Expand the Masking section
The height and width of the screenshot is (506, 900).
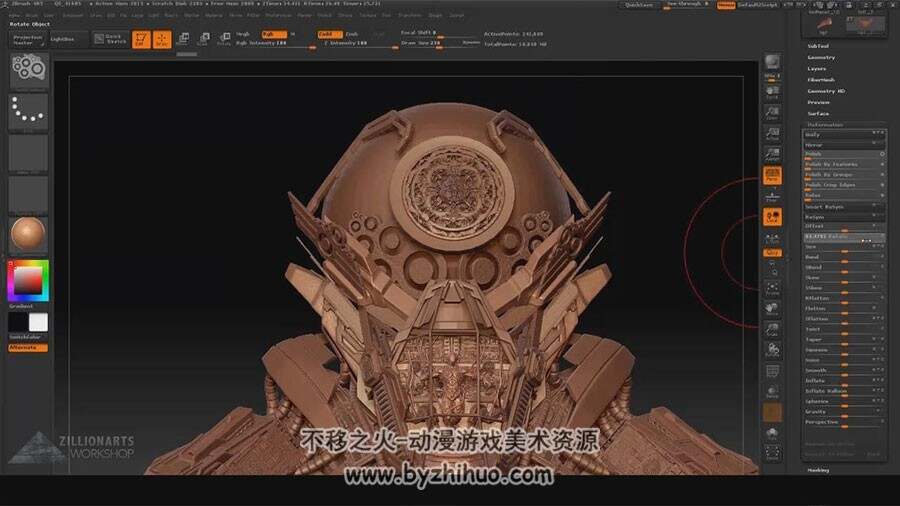[x=818, y=470]
